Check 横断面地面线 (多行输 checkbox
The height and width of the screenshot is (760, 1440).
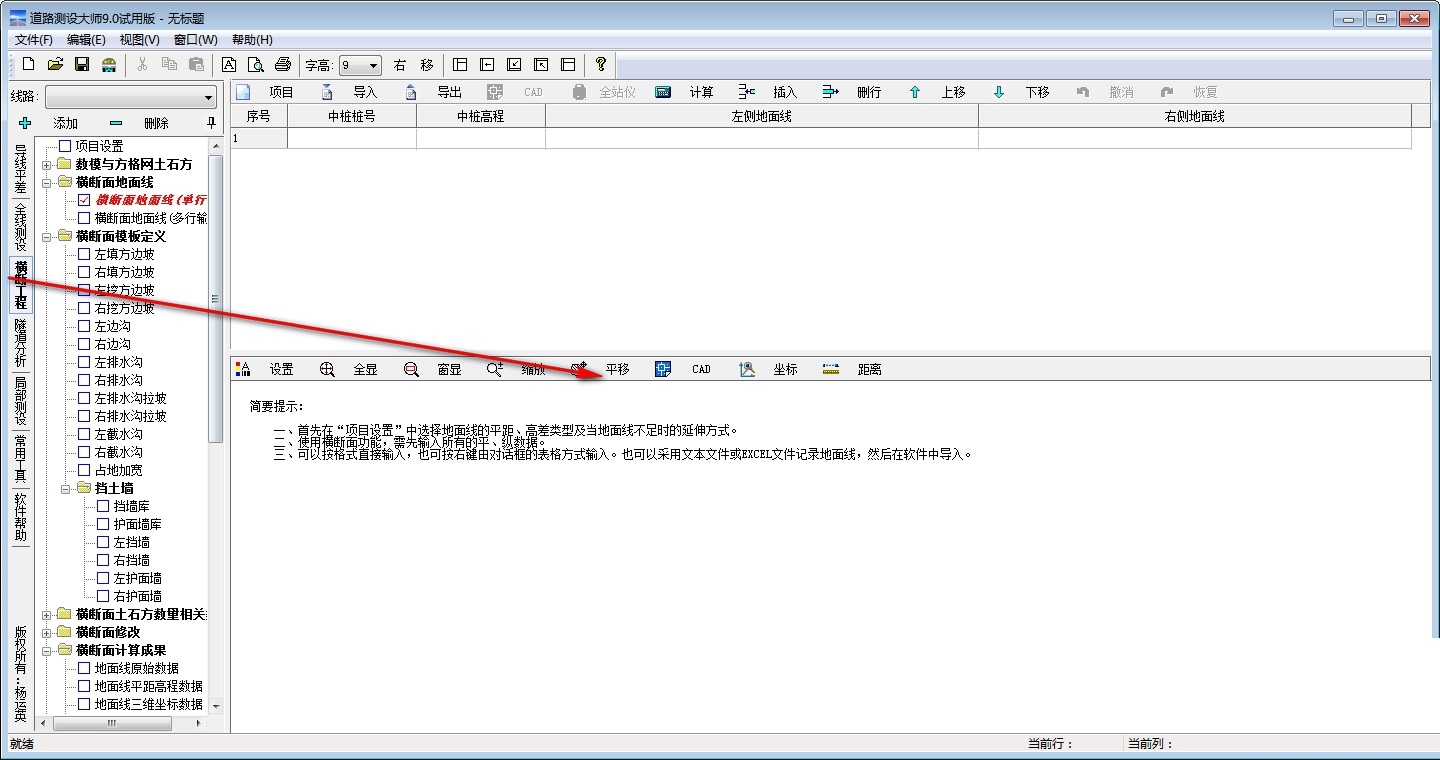pyautogui.click(x=84, y=218)
